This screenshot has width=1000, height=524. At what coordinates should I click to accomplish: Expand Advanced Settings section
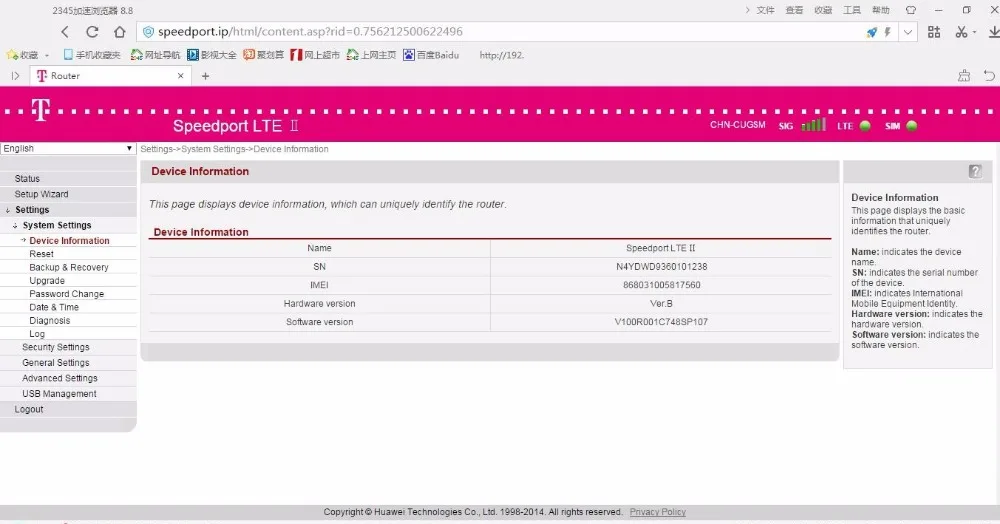click(60, 378)
